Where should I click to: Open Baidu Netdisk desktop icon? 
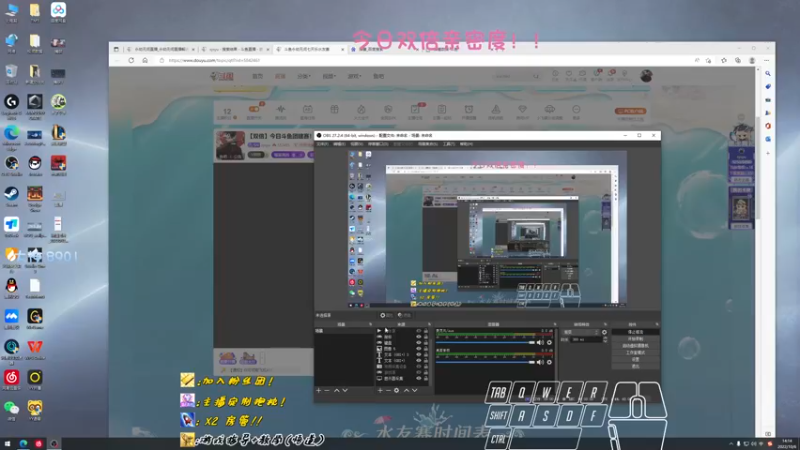click(x=58, y=12)
